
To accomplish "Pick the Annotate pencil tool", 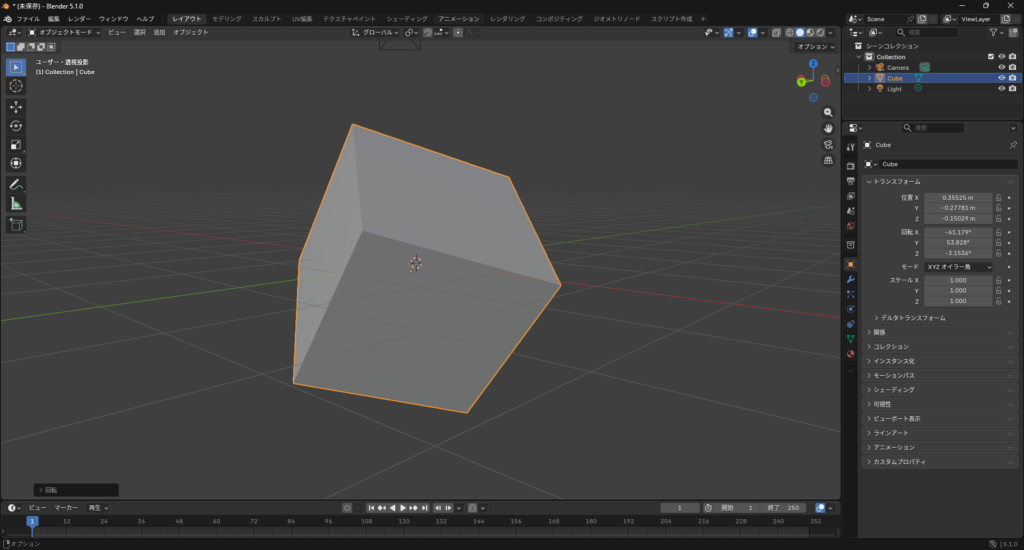I will [x=16, y=184].
